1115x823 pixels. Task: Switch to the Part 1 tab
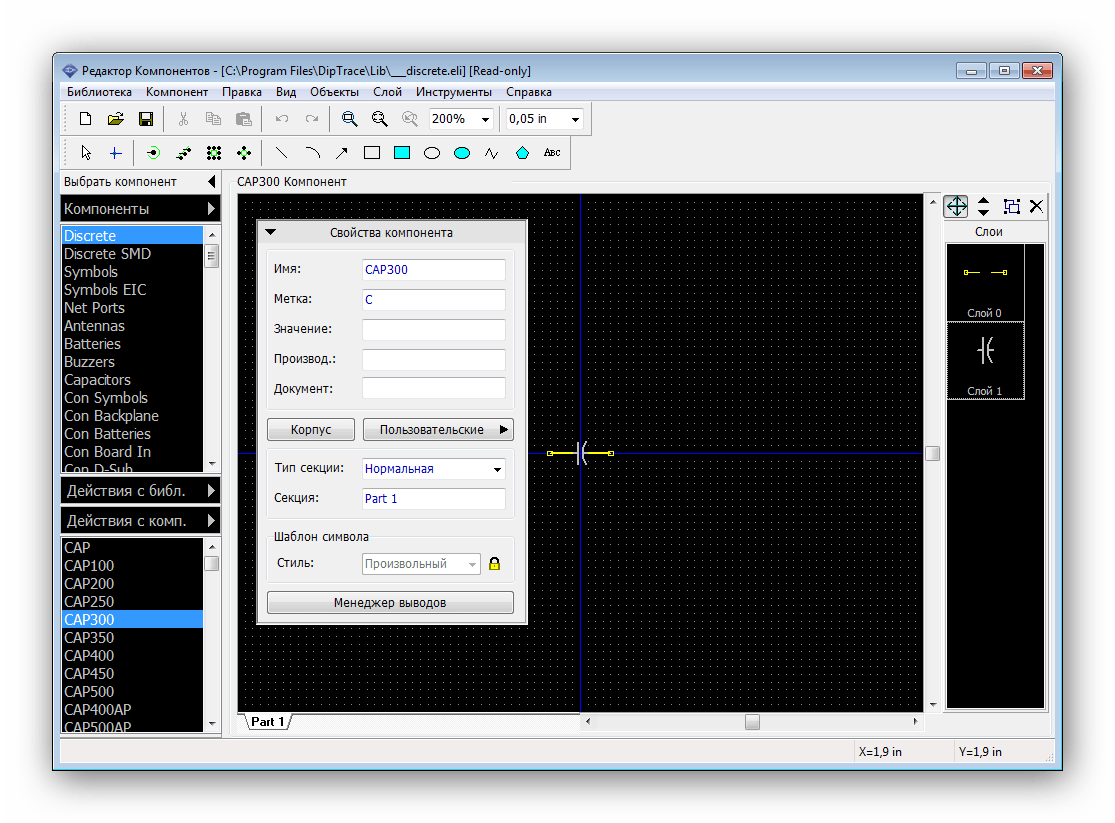268,721
